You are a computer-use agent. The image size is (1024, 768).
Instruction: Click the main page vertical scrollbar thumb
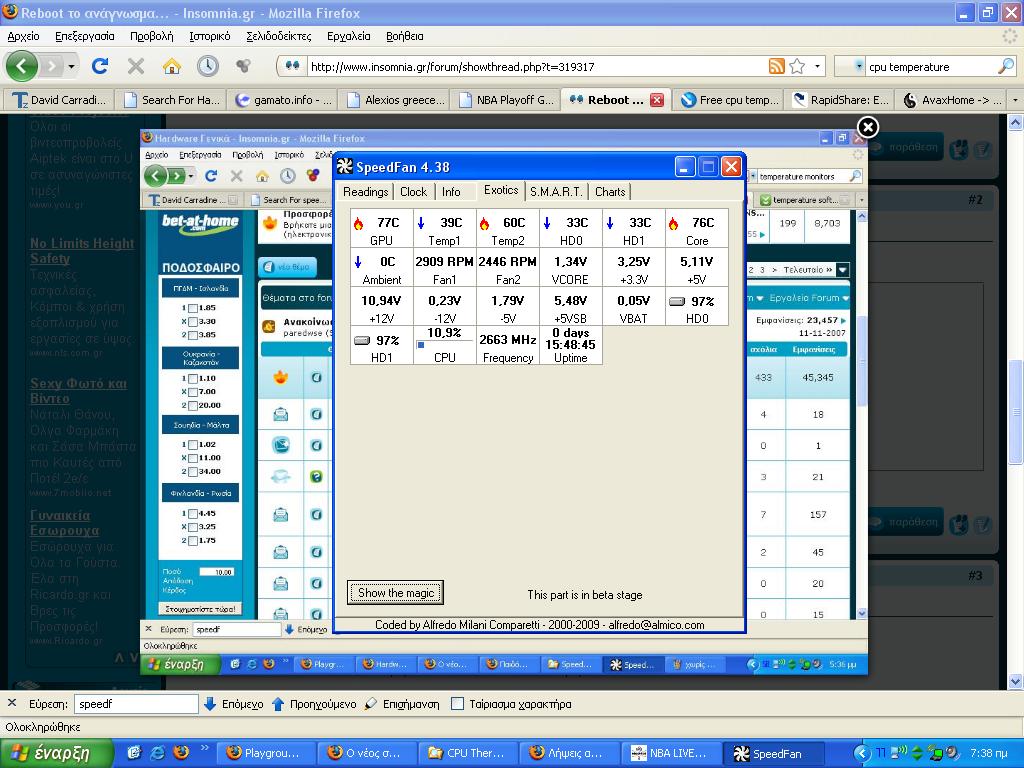point(1016,411)
